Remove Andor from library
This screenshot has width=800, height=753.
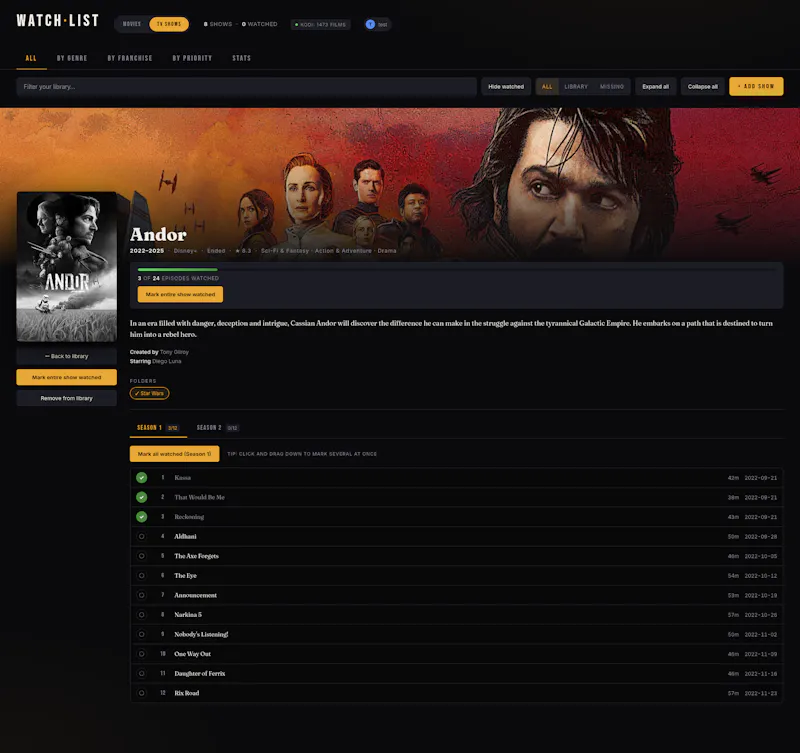click(x=67, y=398)
